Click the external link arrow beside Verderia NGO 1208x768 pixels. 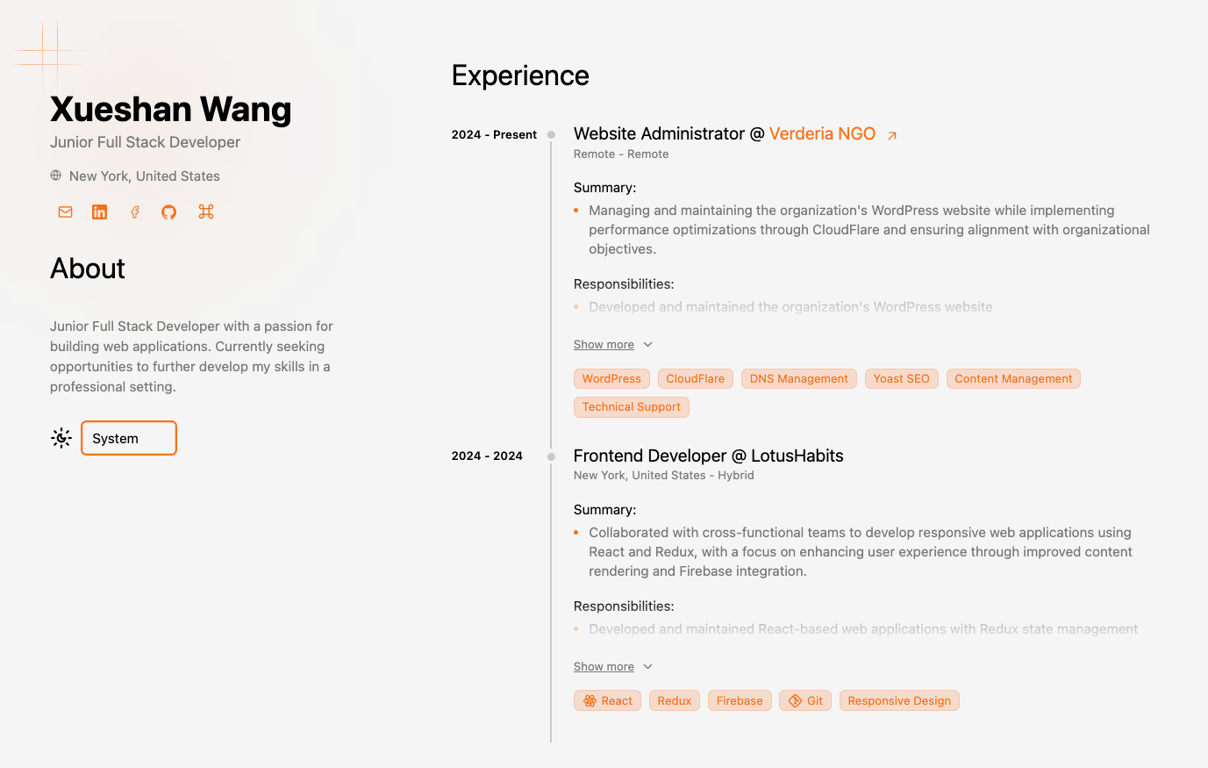[892, 133]
